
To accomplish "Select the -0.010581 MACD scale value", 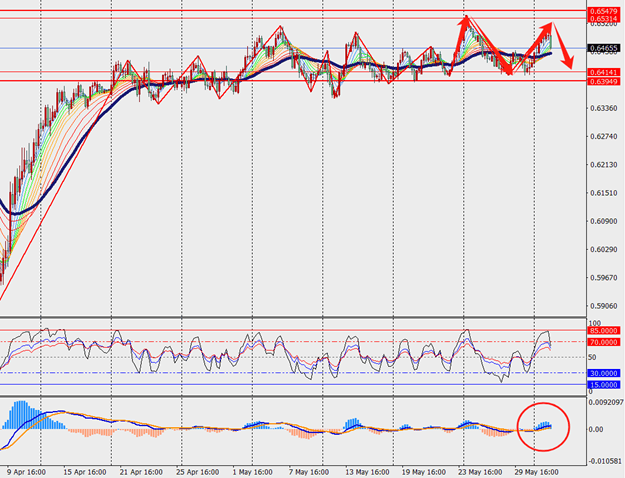I will point(605,461).
